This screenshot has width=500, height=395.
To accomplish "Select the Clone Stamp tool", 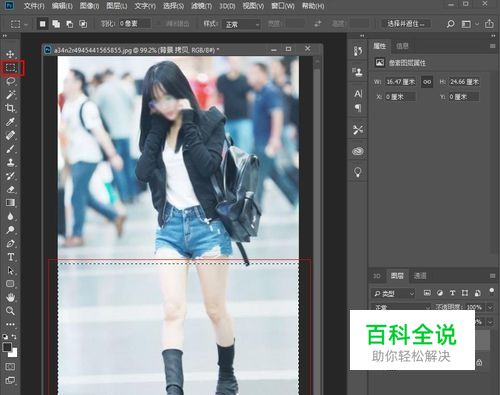I will pos(10,162).
